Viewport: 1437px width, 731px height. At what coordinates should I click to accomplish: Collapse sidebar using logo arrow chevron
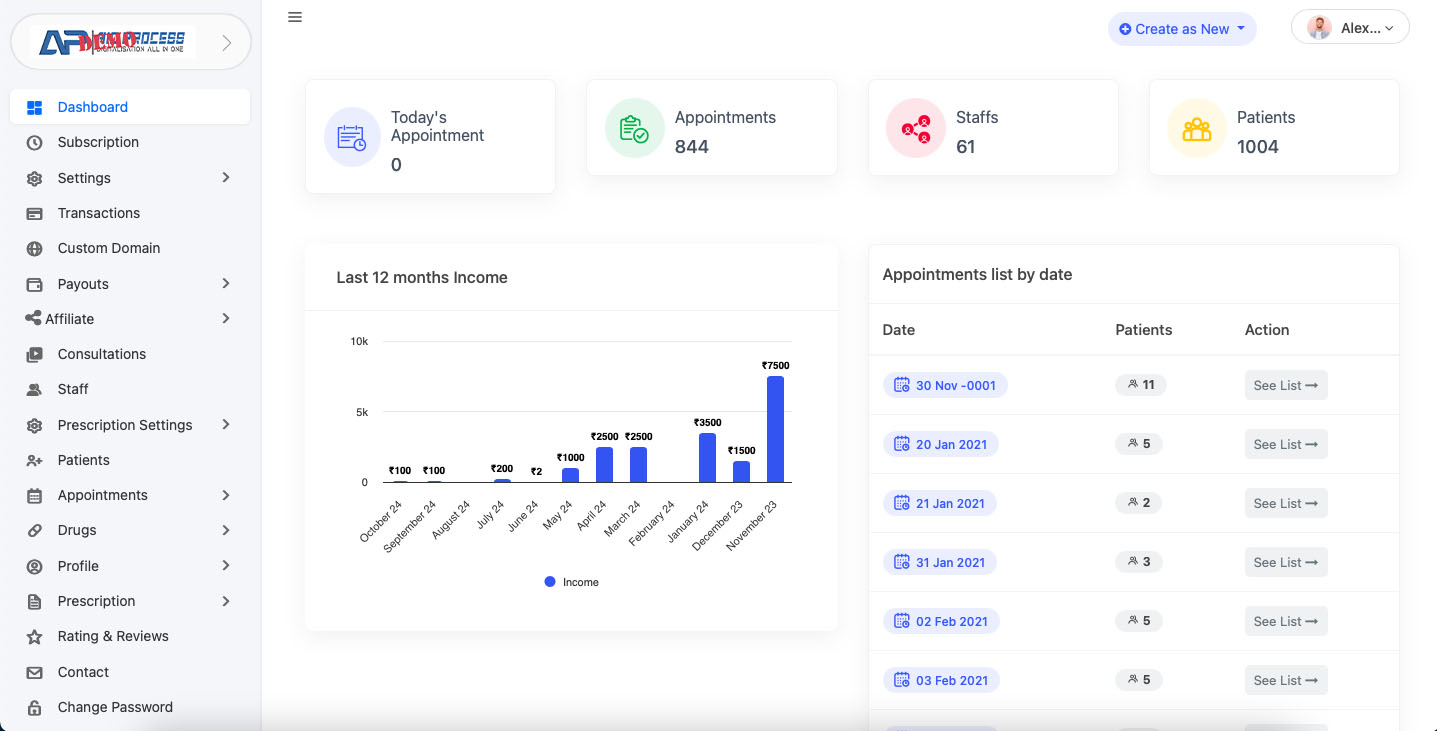226,42
